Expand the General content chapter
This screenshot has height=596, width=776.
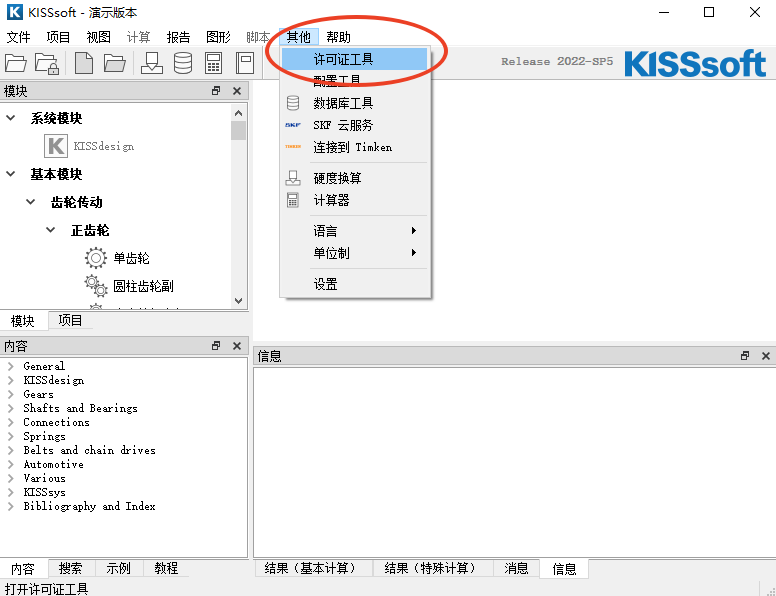click(10, 366)
